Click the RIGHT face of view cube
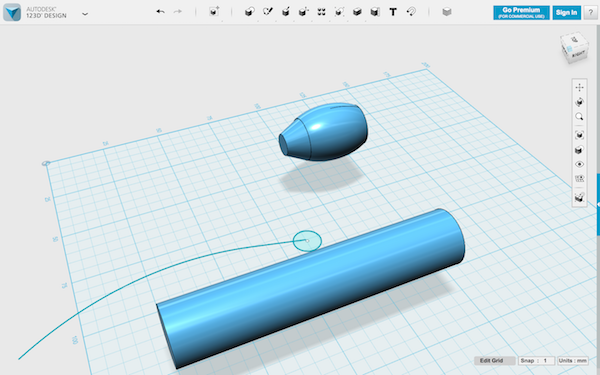 (x=579, y=54)
